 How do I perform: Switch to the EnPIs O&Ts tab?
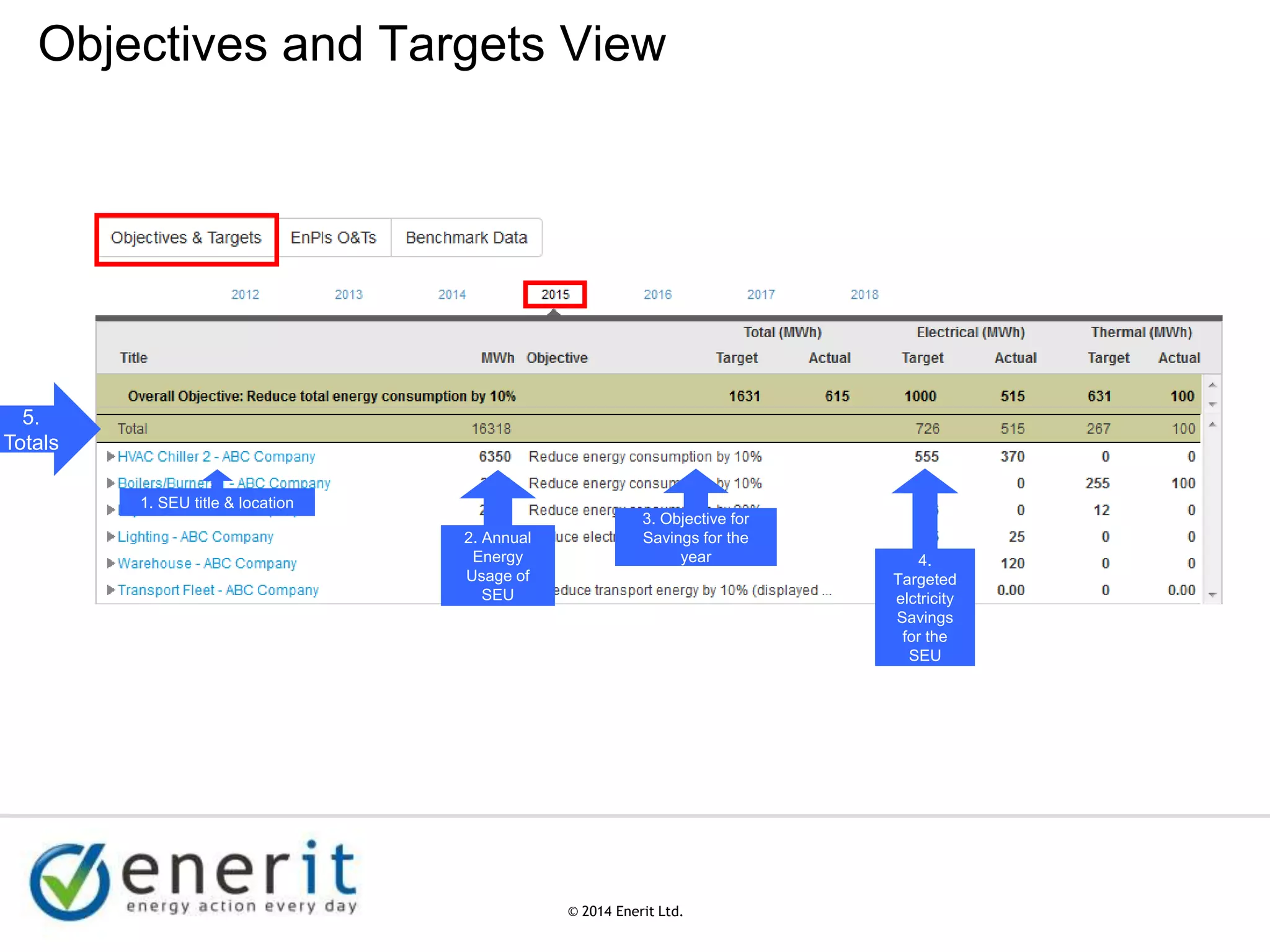[334, 238]
